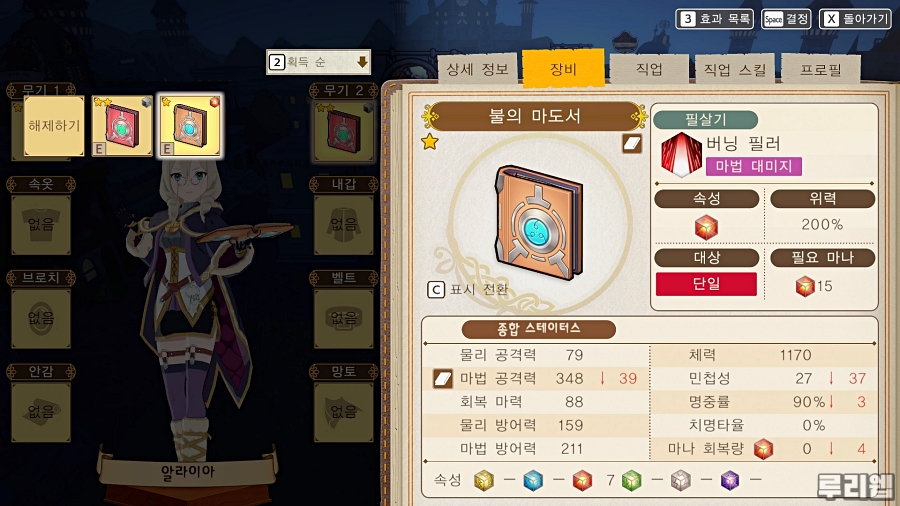Click the empty 속옷 equipment slot
This screenshot has height=506, width=900.
pyautogui.click(x=41, y=224)
